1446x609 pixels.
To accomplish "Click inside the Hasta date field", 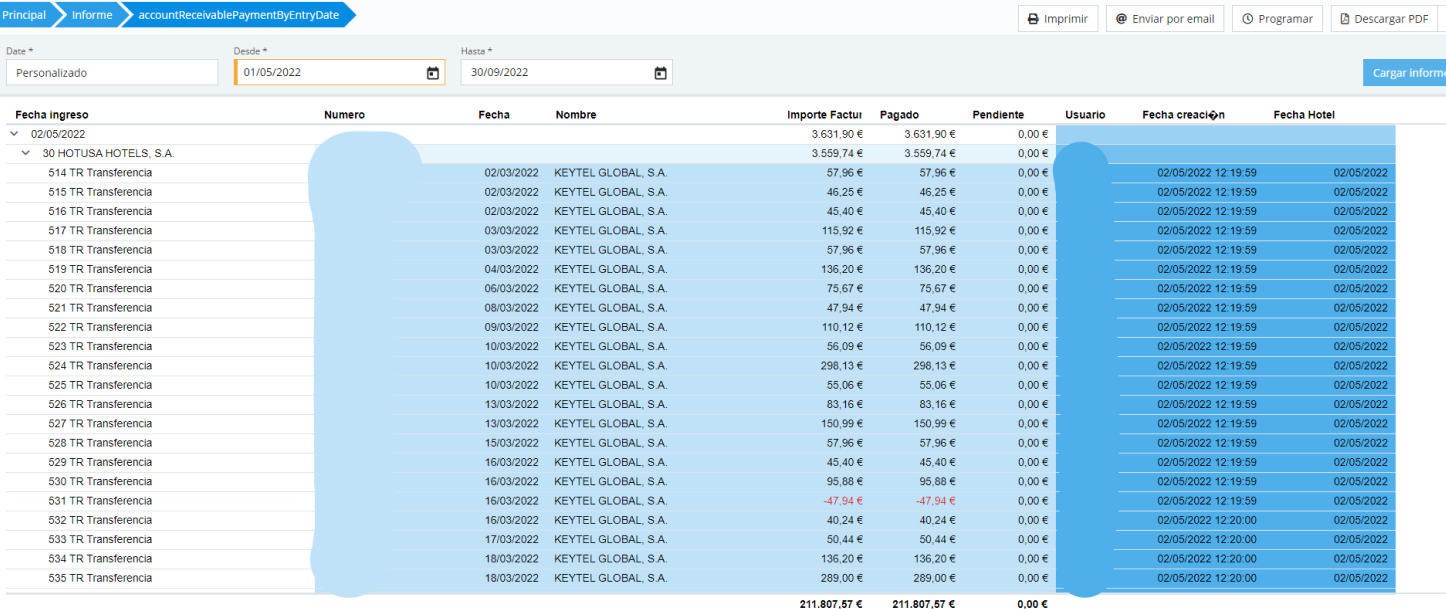I will tap(555, 73).
